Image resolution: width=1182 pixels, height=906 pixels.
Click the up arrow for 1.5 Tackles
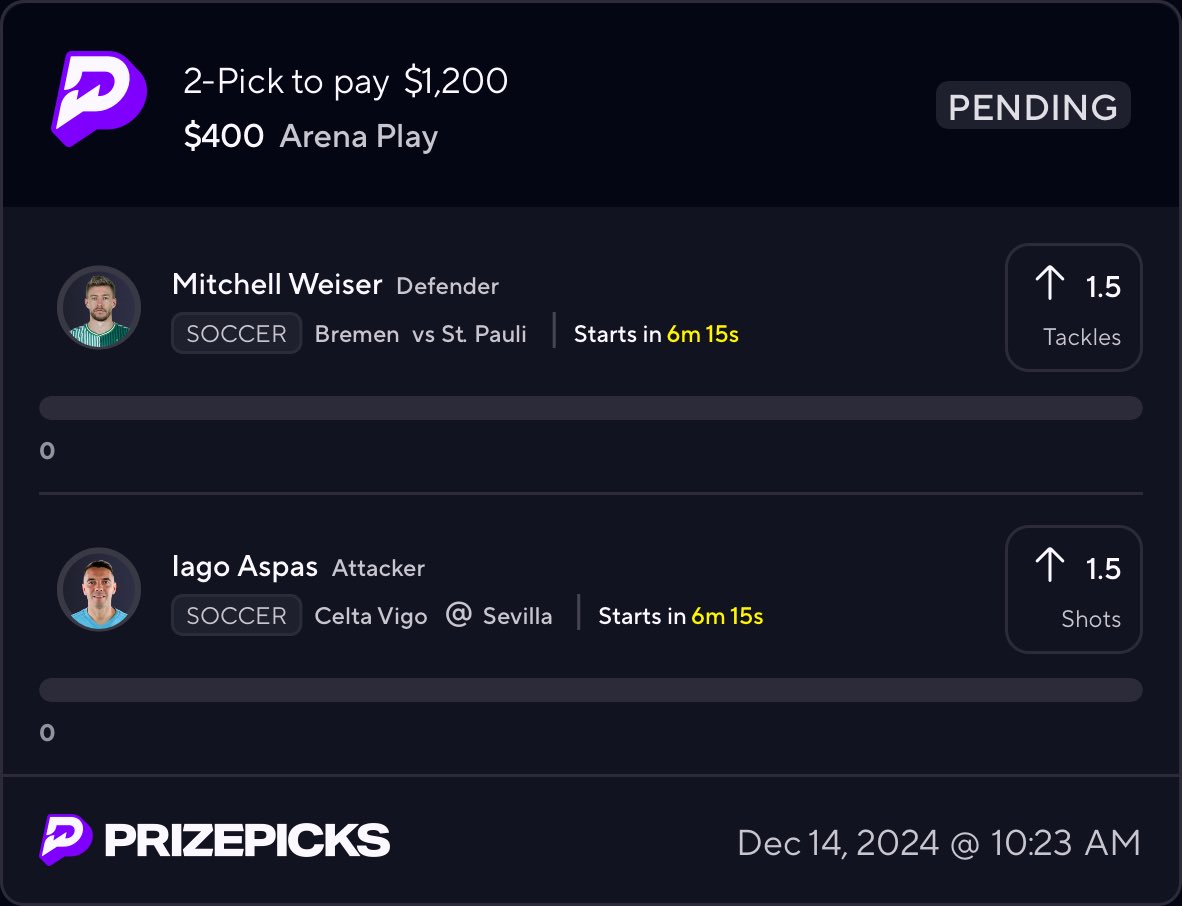[x=1049, y=283]
